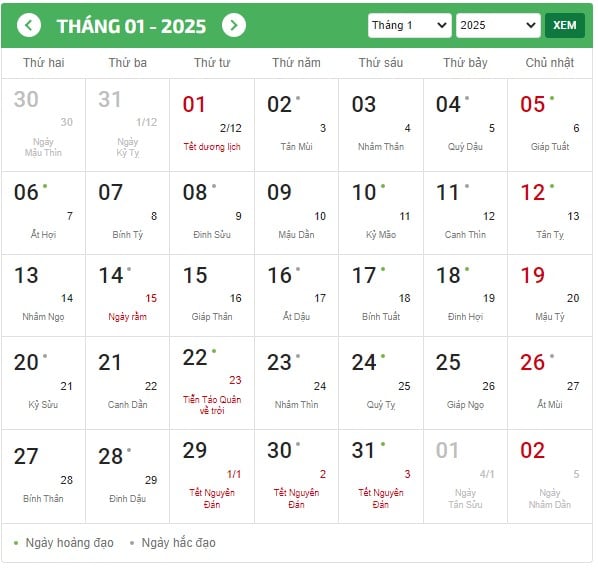Open the 2025 year dropdown

pyautogui.click(x=498, y=26)
